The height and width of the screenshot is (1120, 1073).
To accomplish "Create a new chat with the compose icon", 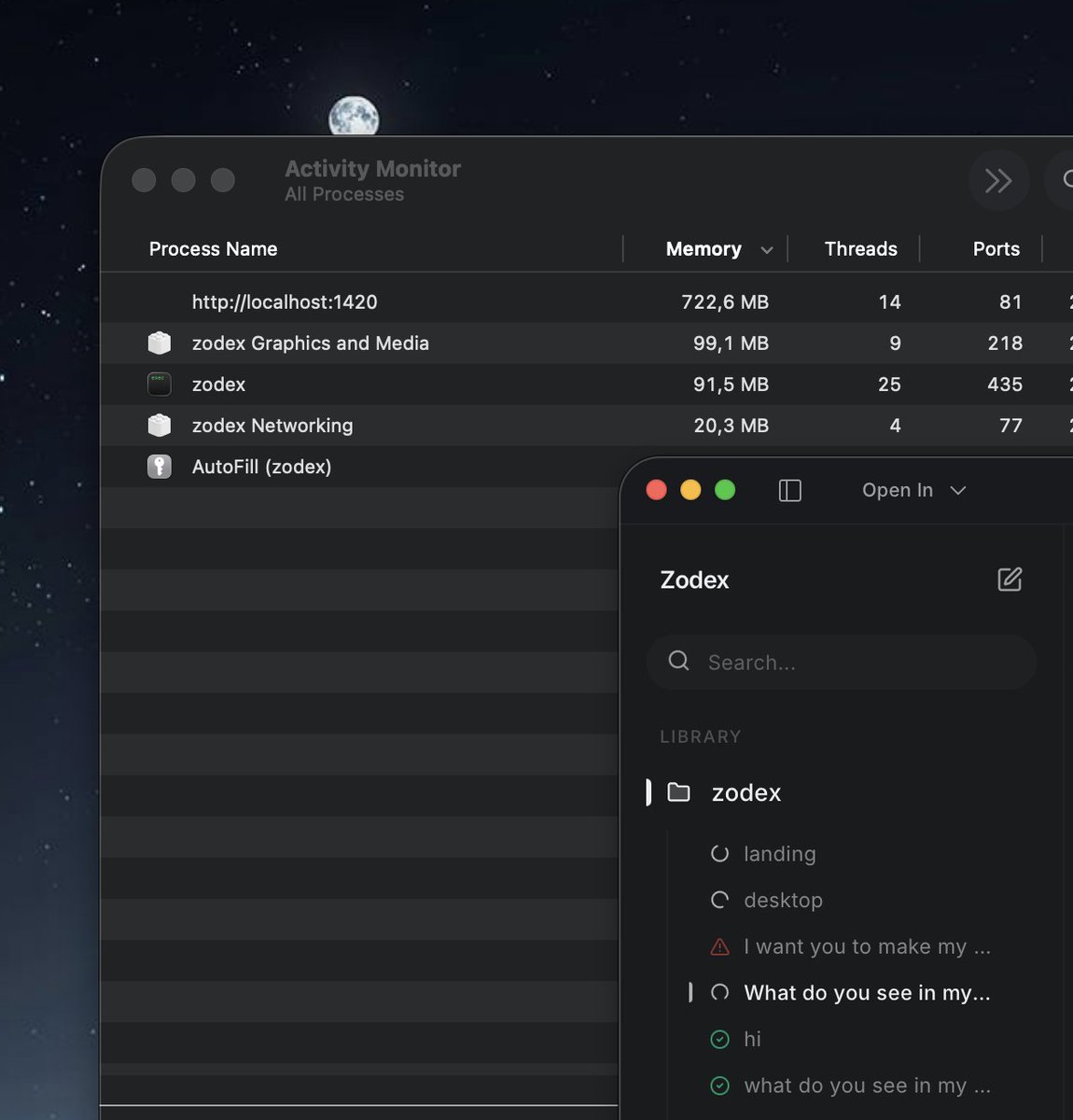I will (x=1010, y=580).
